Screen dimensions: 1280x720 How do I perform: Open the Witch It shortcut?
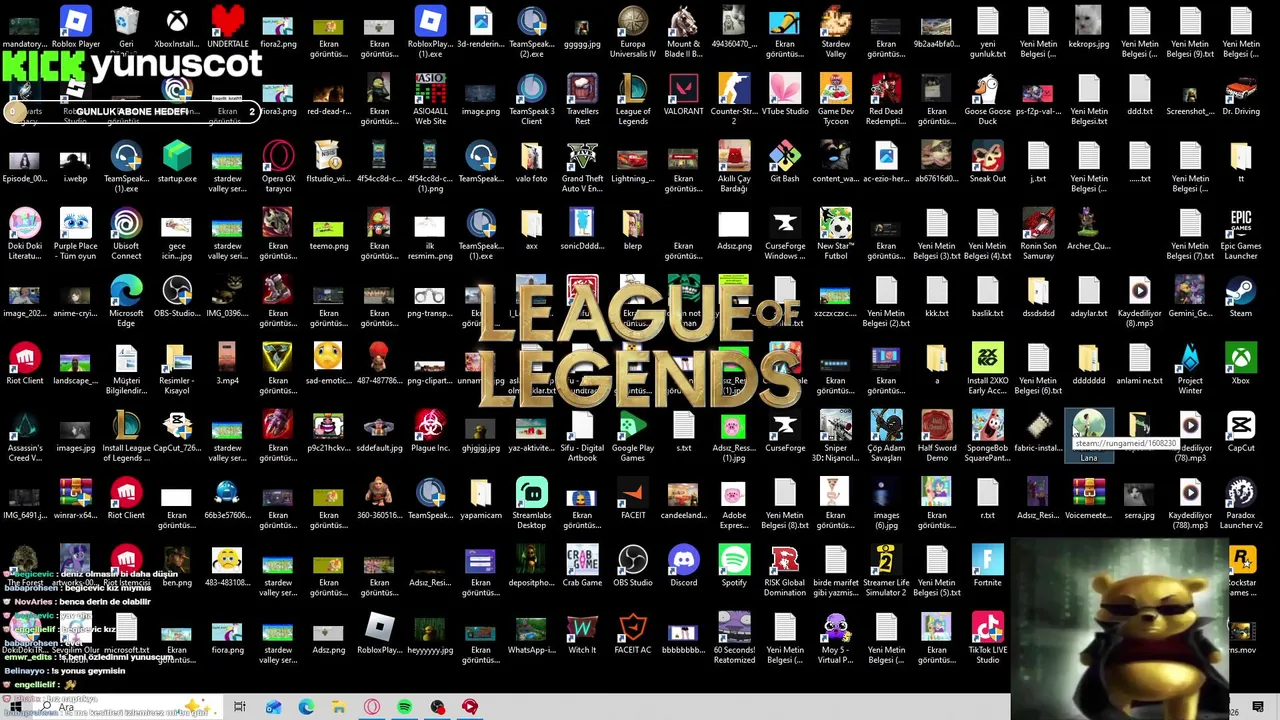click(x=582, y=633)
